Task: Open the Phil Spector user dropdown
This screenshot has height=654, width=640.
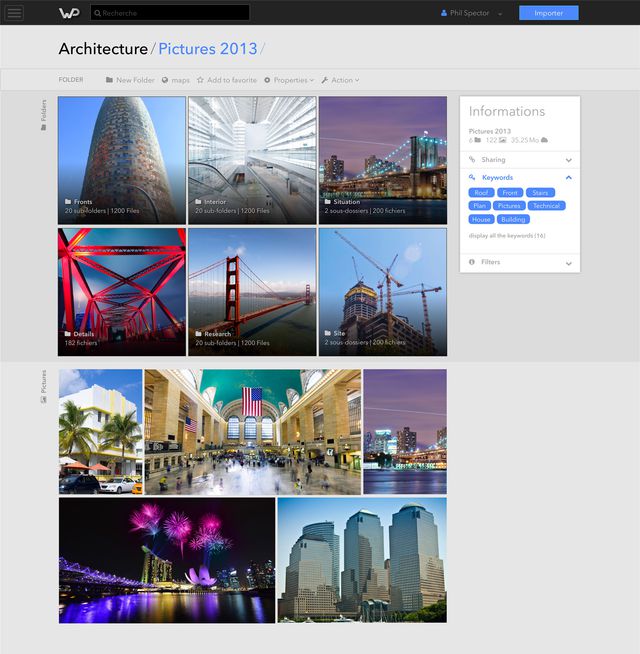Action: [471, 13]
